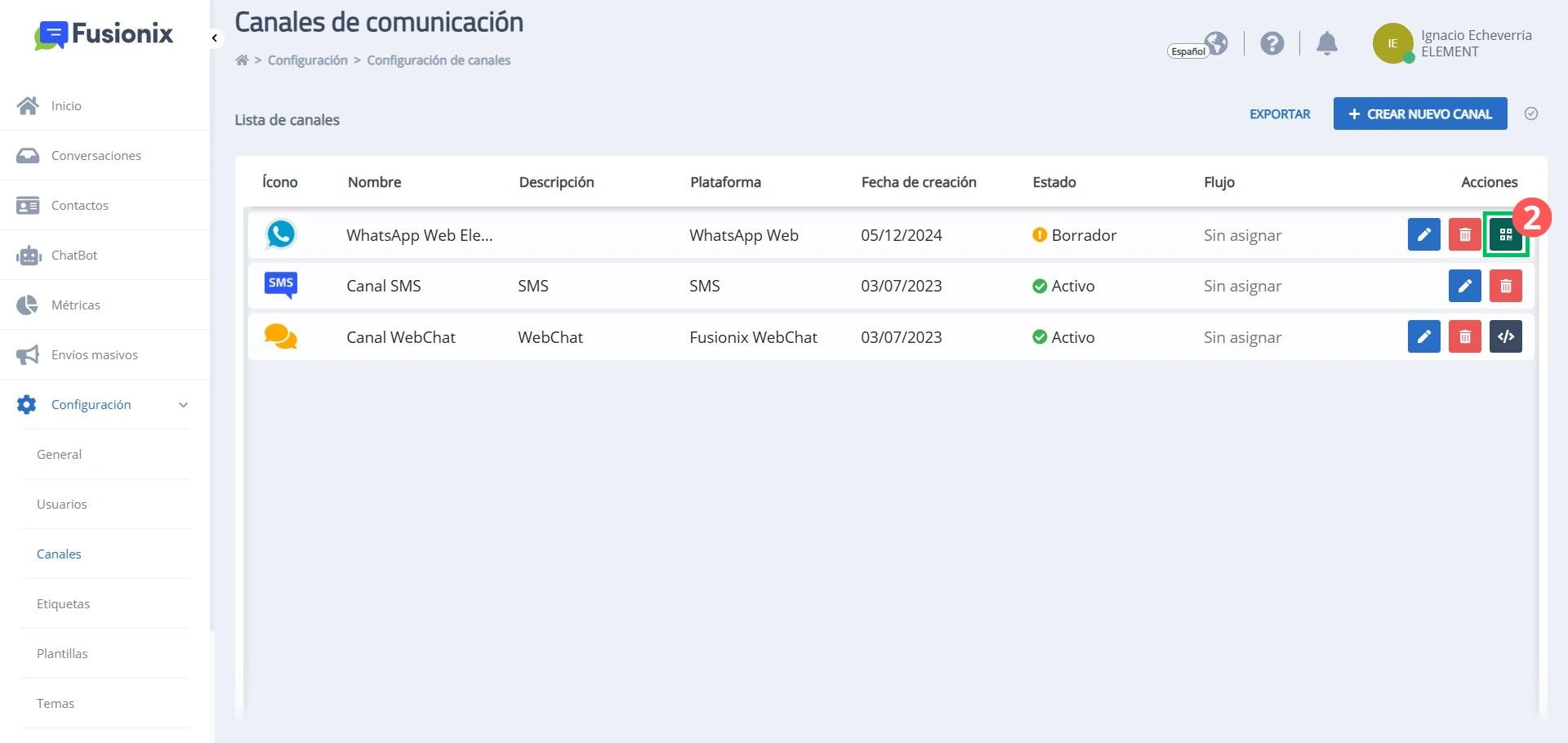Edit the Canal WebChat channel
The width and height of the screenshot is (1568, 743).
click(x=1423, y=336)
